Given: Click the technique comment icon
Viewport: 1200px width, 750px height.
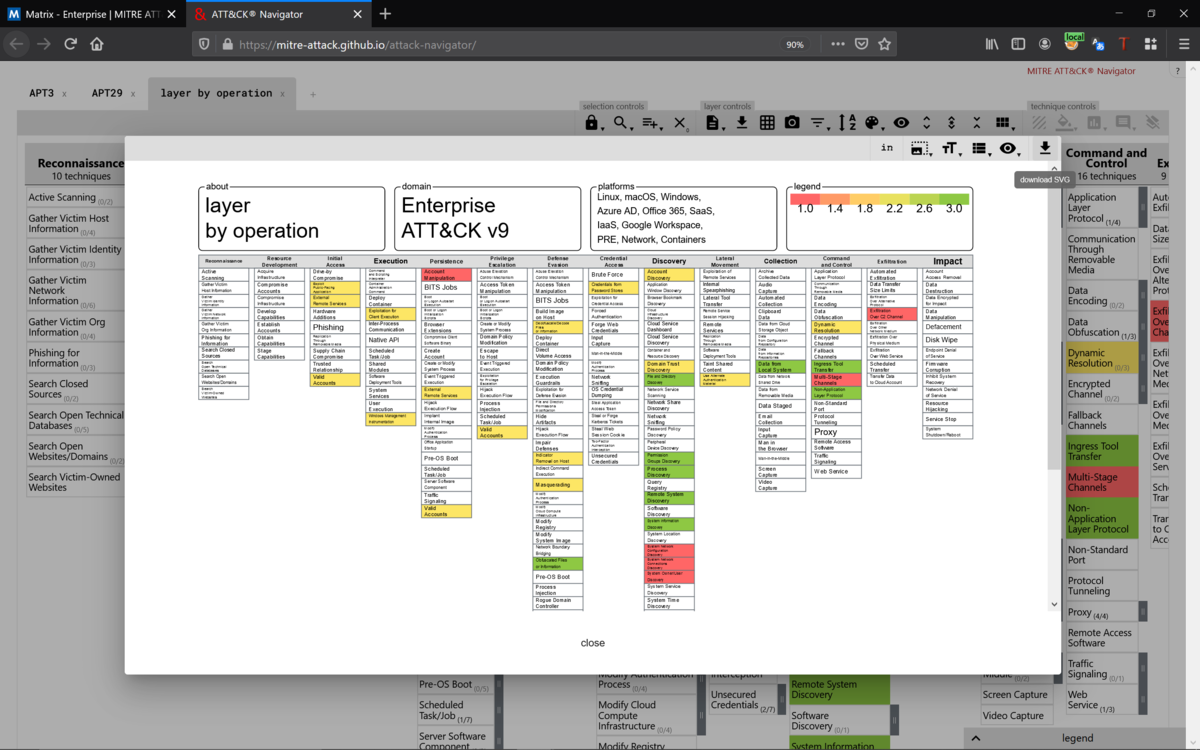Looking at the screenshot, I should (1123, 123).
